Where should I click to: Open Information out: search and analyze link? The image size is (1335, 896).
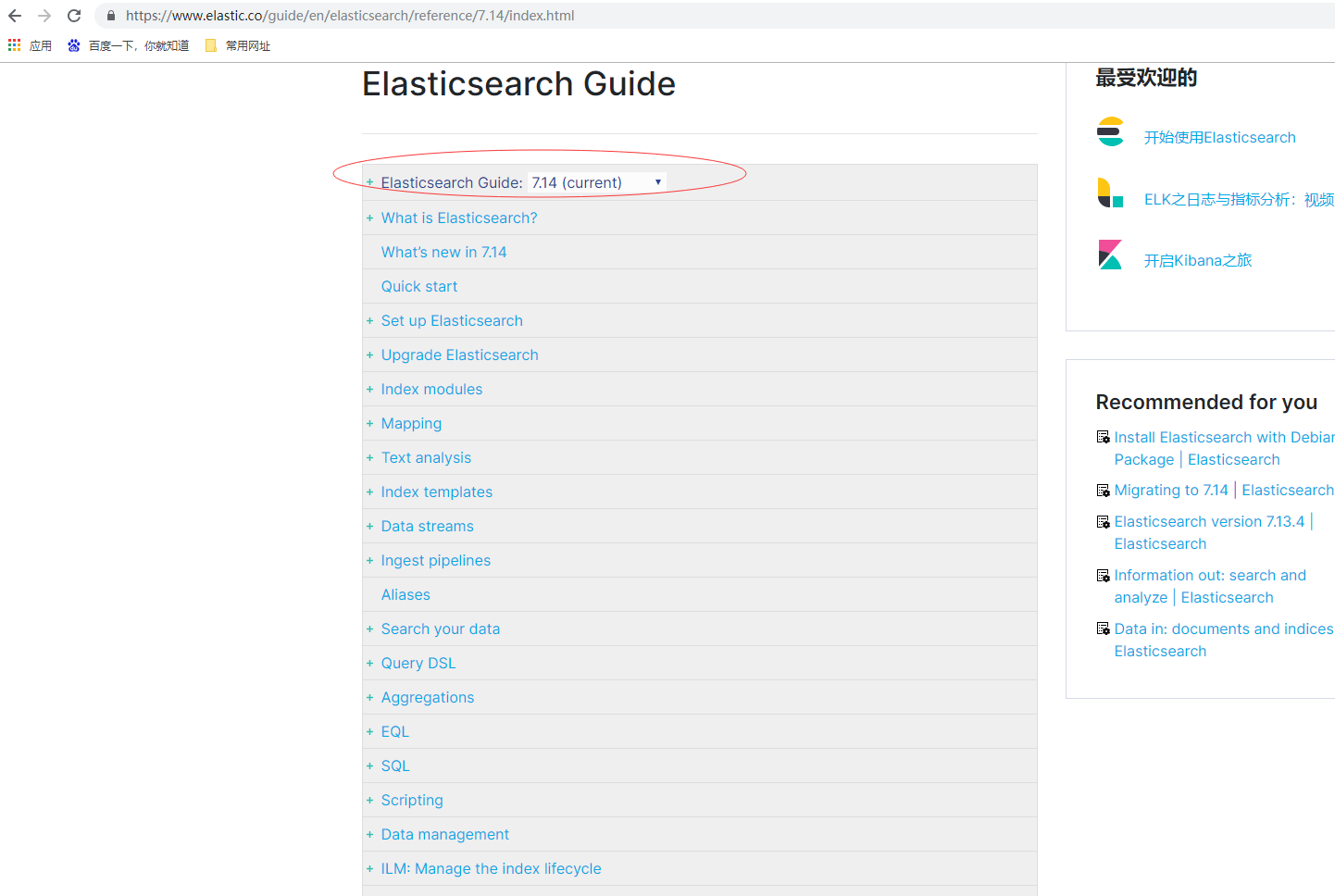click(1210, 586)
